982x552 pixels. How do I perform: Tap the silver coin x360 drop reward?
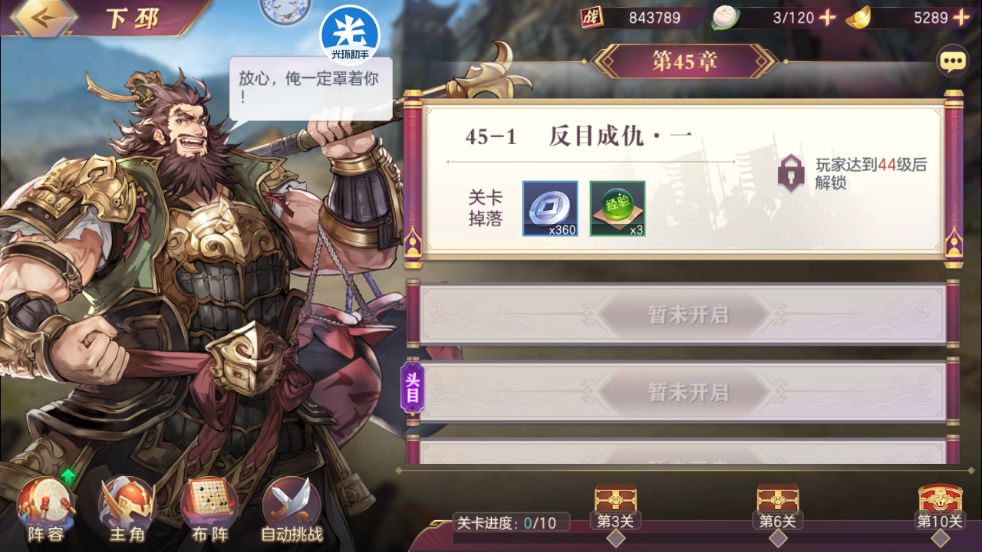(x=550, y=209)
